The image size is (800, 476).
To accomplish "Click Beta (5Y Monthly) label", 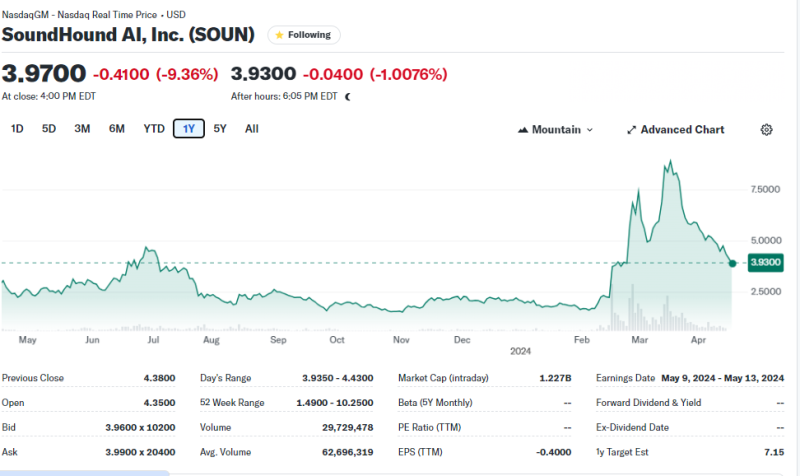I will pyautogui.click(x=435, y=403).
